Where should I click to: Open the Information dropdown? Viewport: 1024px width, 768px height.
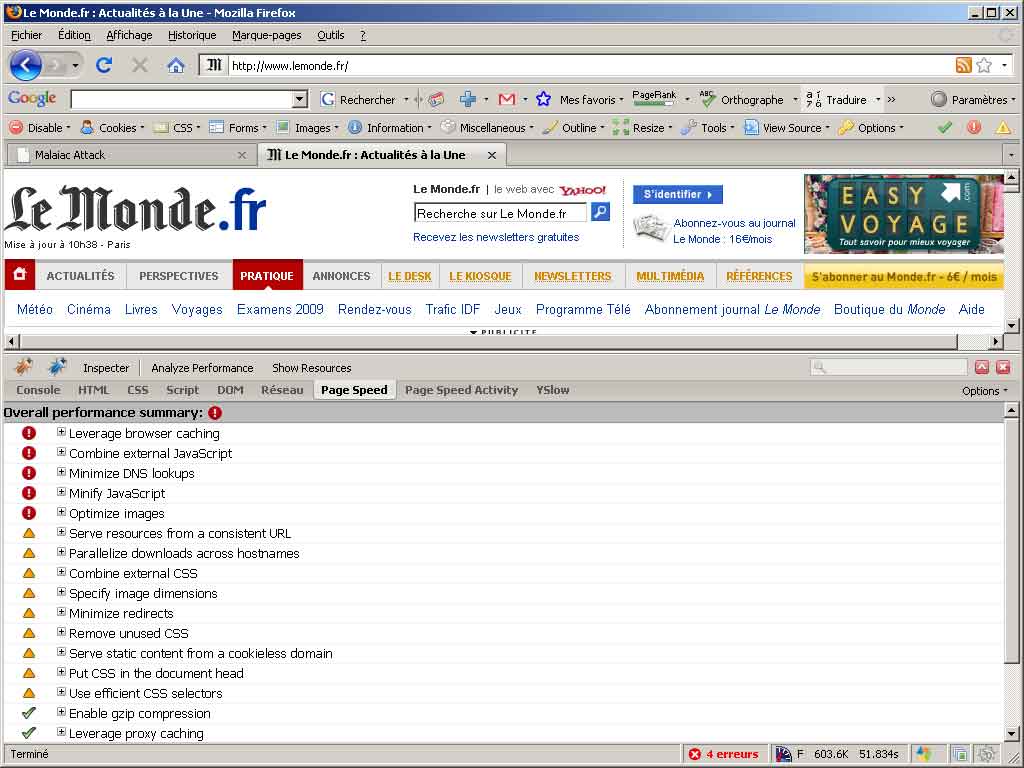coord(389,127)
